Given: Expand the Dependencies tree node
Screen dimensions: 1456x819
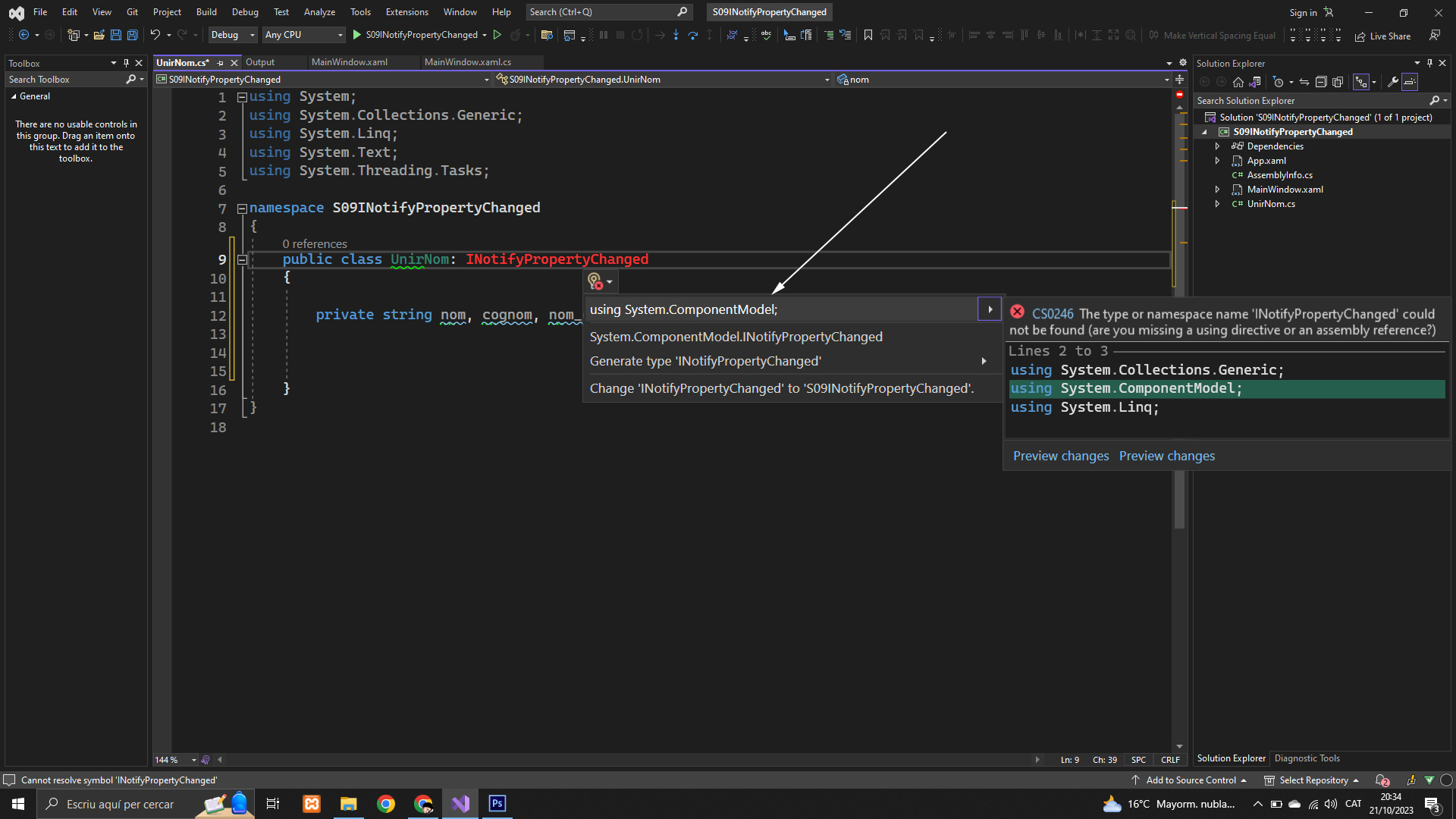Looking at the screenshot, I should tap(1217, 146).
